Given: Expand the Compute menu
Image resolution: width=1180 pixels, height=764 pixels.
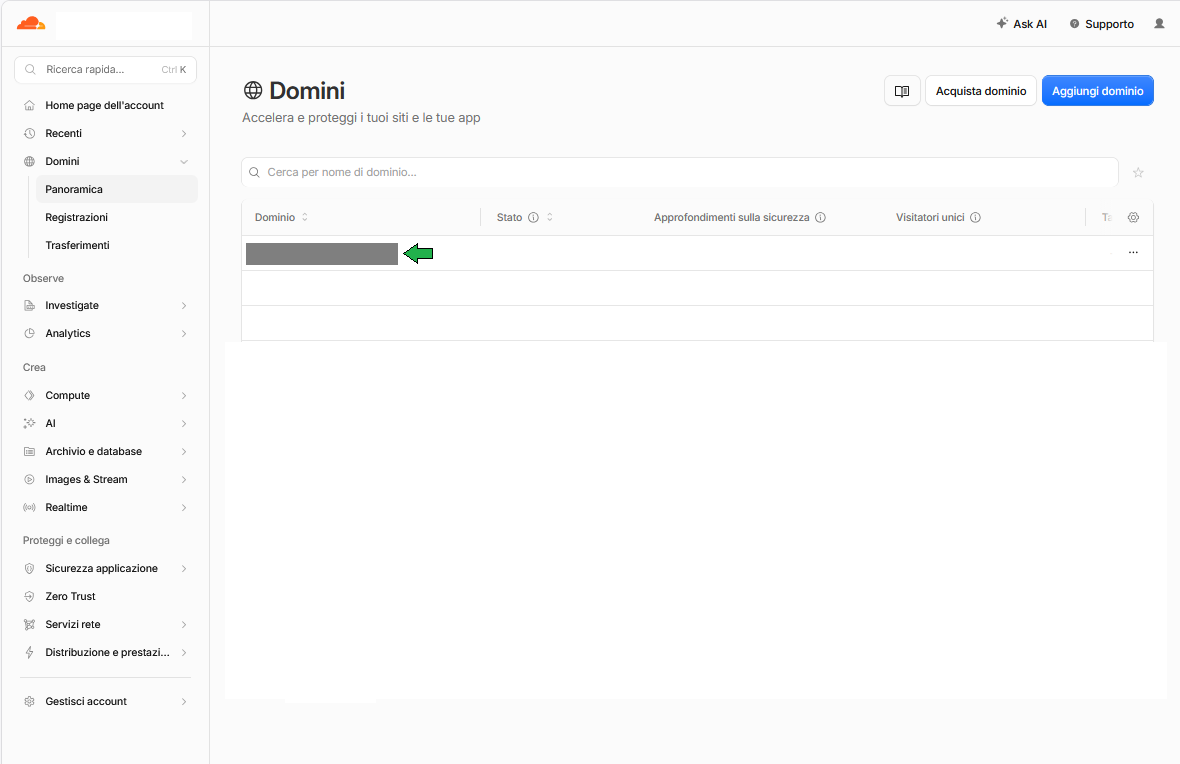Looking at the screenshot, I should pyautogui.click(x=184, y=395).
